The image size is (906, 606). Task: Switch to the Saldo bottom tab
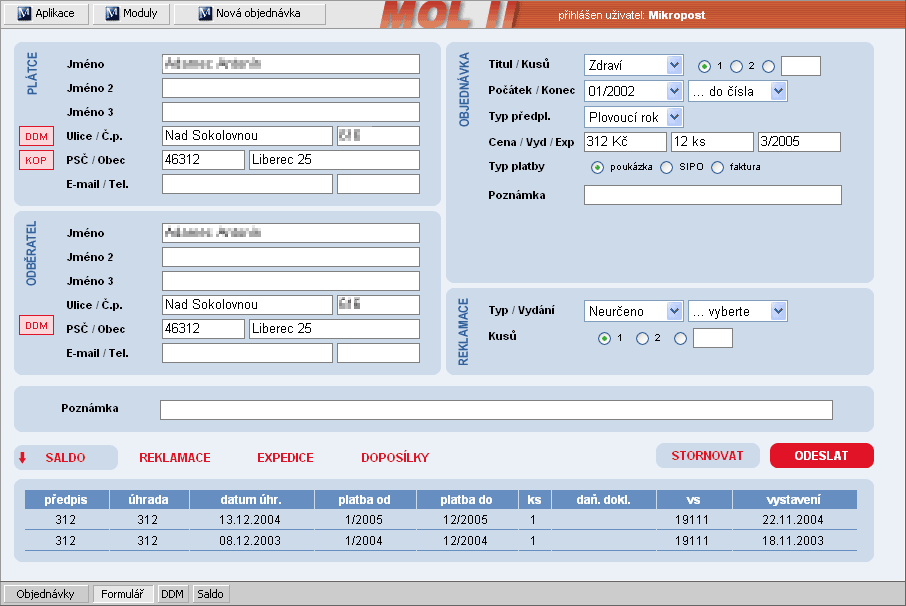[x=210, y=594]
